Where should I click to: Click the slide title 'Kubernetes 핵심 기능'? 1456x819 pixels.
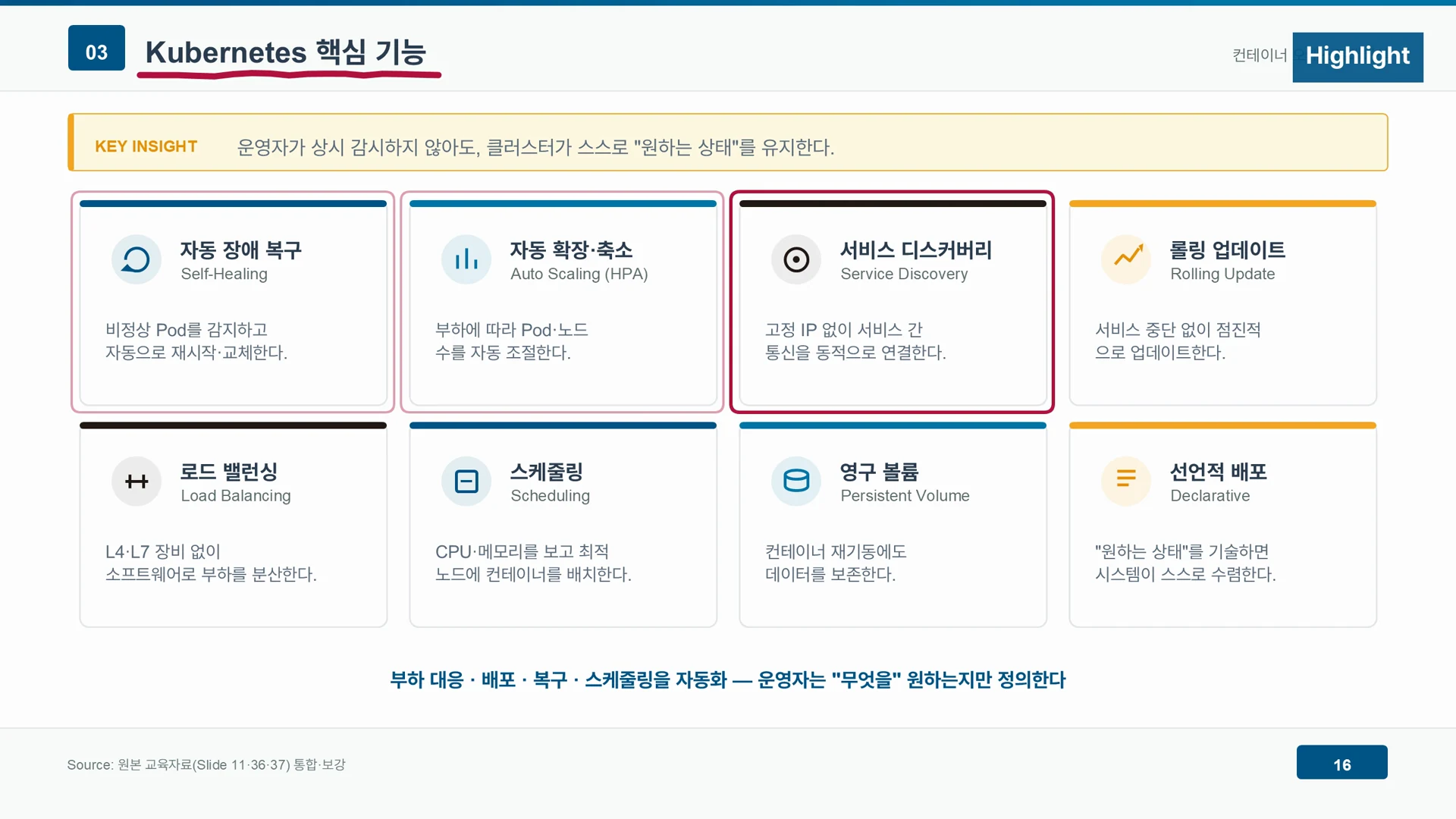tap(286, 52)
